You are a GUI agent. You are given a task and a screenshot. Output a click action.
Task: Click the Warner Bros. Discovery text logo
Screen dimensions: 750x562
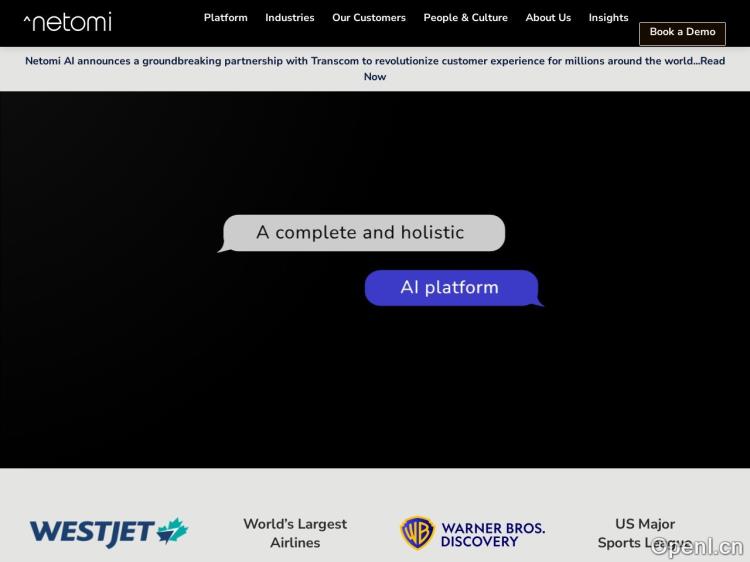pos(492,534)
